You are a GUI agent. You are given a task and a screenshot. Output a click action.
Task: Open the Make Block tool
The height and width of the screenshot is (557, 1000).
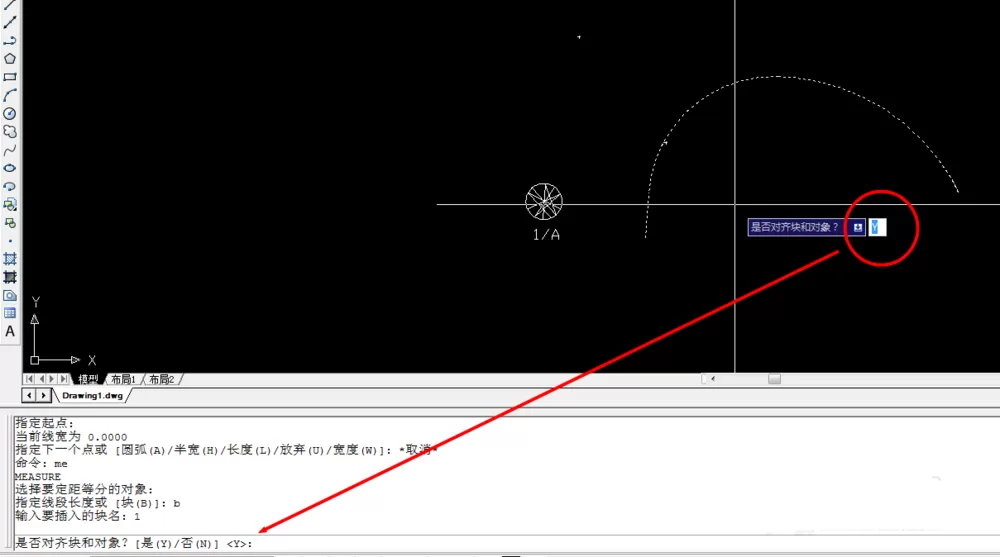tap(10, 223)
